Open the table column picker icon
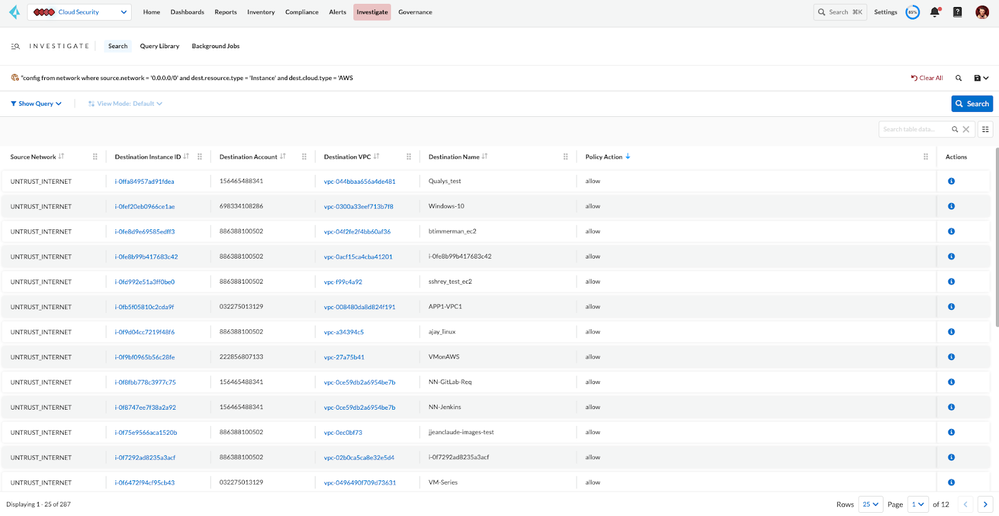Image resolution: width=999 pixels, height=516 pixels. point(985,129)
